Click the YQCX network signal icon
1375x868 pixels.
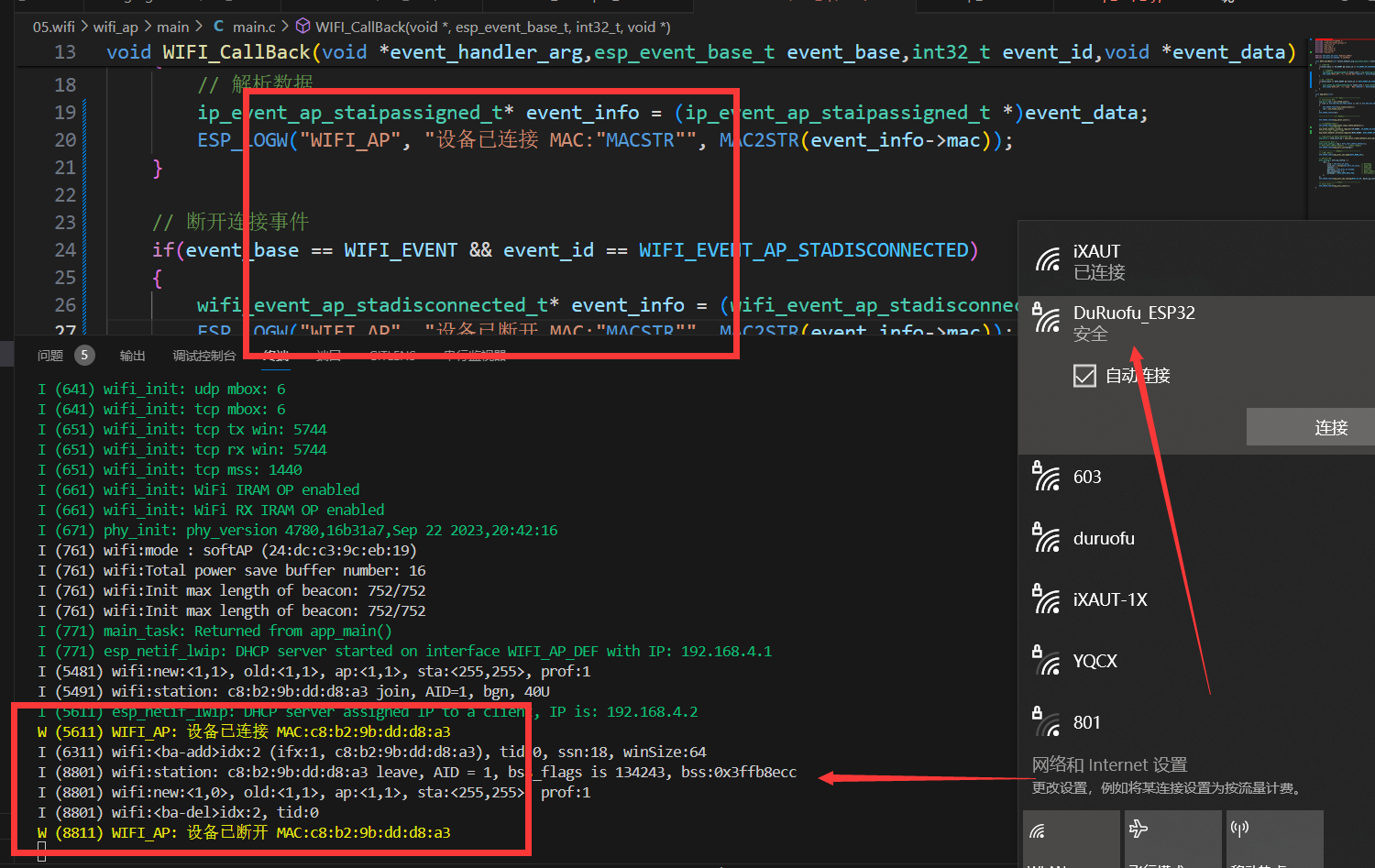pyautogui.click(x=1046, y=661)
